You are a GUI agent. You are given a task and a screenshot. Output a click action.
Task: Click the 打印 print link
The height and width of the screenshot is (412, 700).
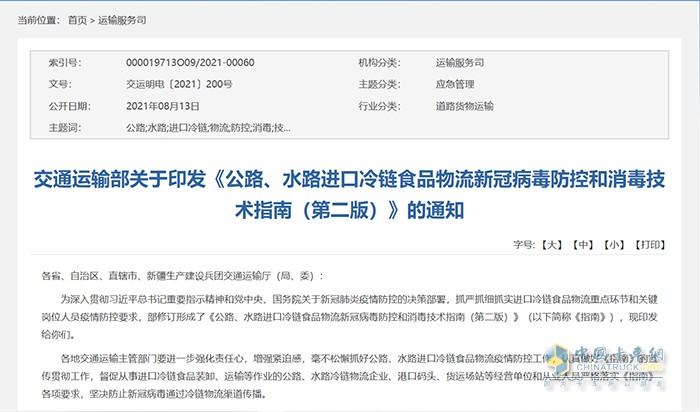(650, 245)
